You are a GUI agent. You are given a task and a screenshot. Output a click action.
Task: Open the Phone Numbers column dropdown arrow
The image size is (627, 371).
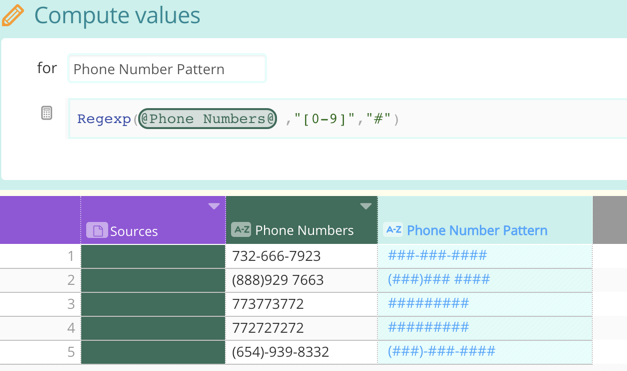click(365, 206)
